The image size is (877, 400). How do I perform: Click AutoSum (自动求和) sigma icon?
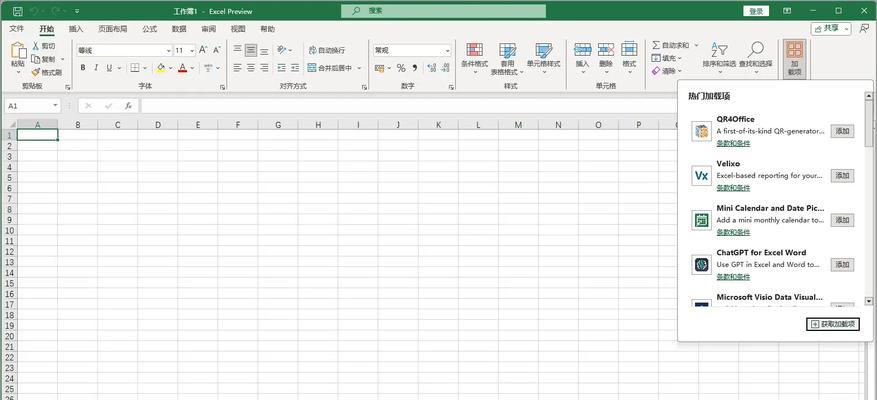(x=656, y=45)
